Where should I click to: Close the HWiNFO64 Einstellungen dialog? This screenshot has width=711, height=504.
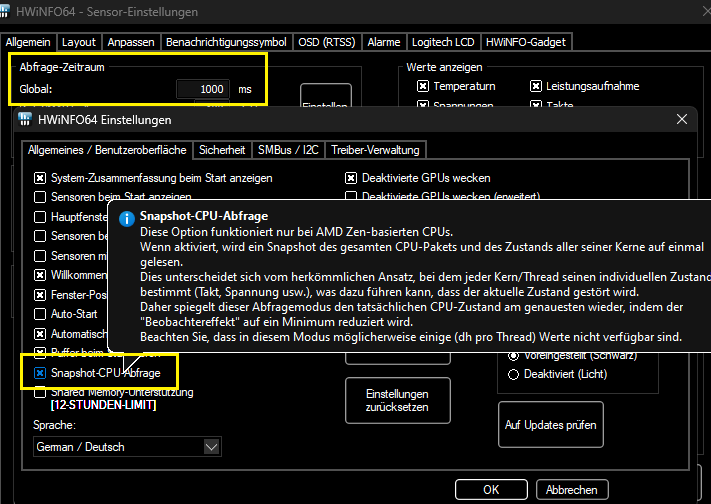click(682, 119)
